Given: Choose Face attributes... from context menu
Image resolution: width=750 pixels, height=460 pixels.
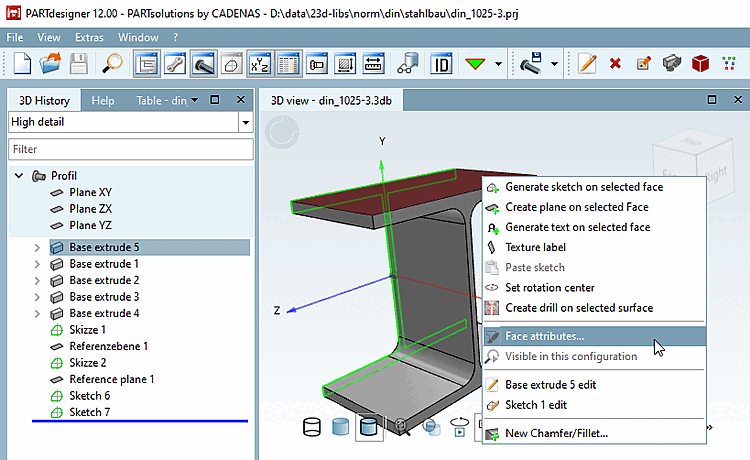Looking at the screenshot, I should pyautogui.click(x=545, y=337).
